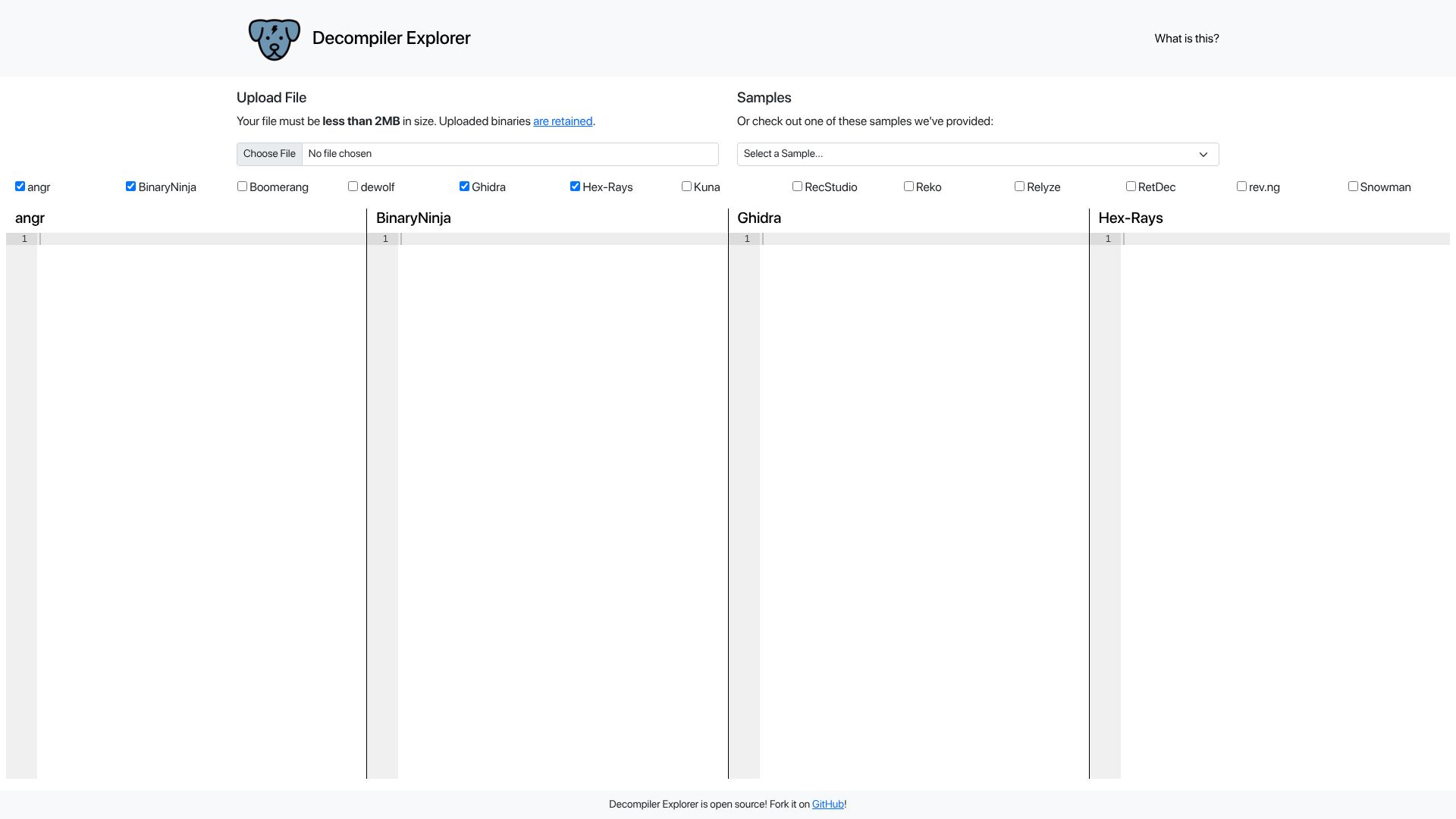Tick the Kuna checkbox
The image size is (1456, 819).
[x=686, y=187]
